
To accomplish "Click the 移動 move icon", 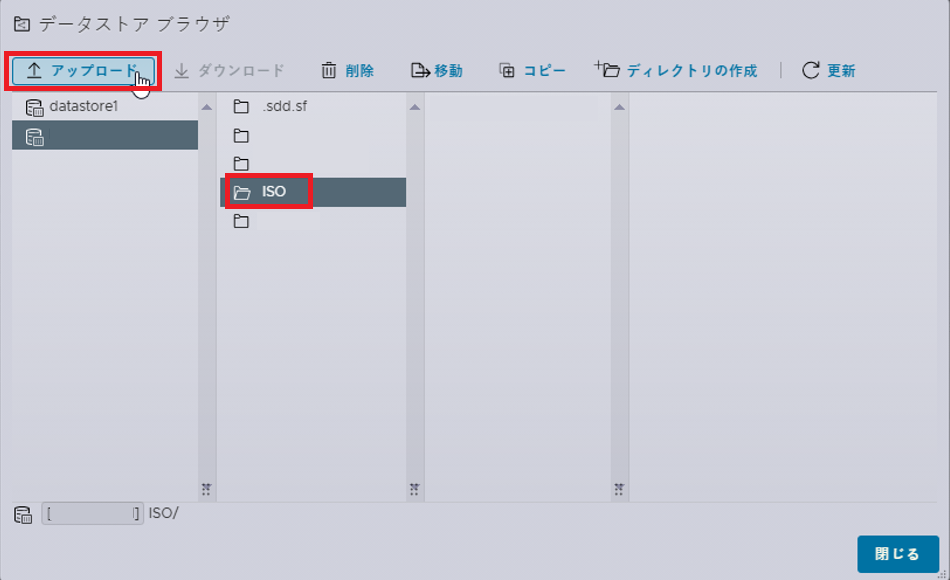I will click(420, 71).
